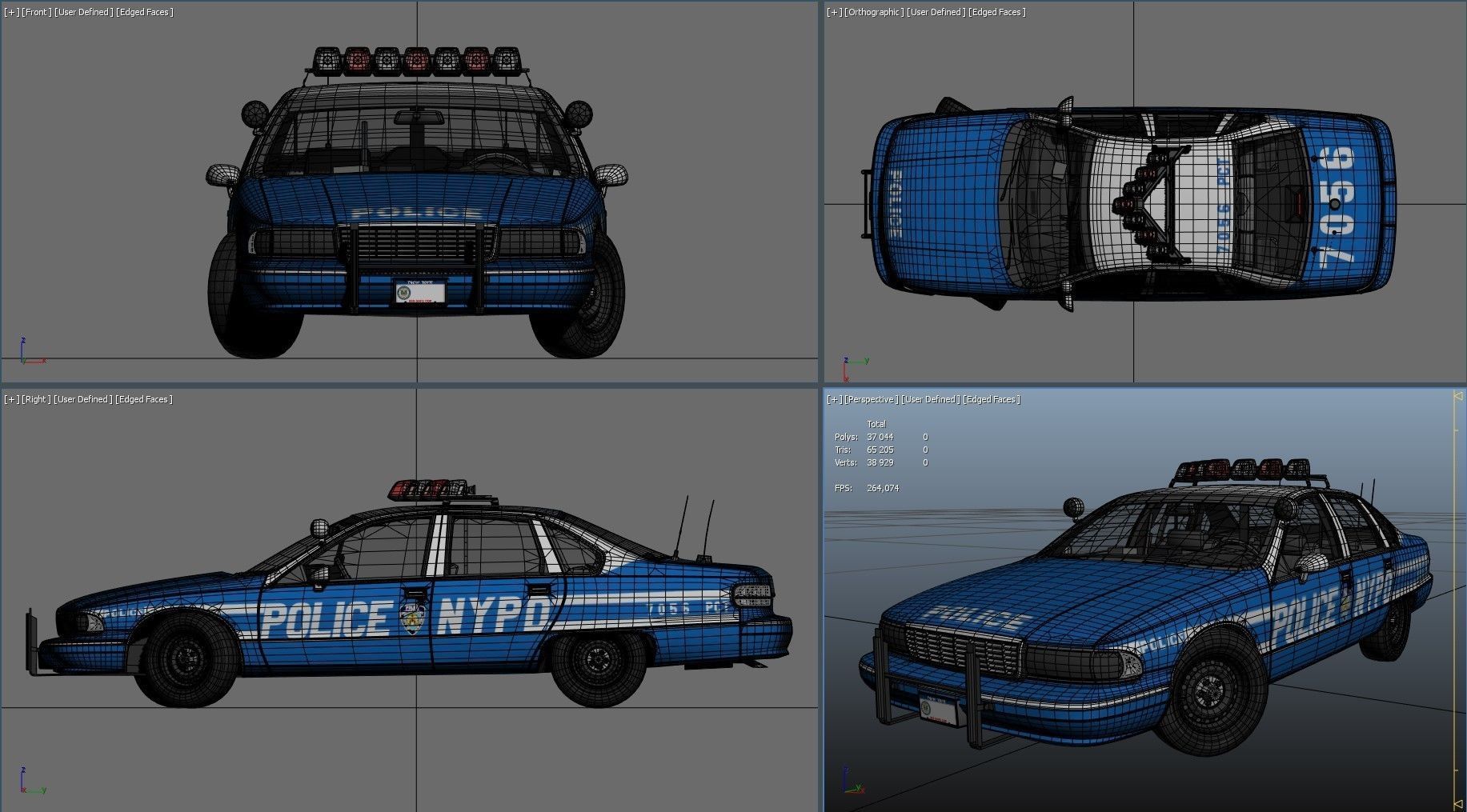
Task: Open the [+] menu in Front viewport
Action: pos(11,12)
